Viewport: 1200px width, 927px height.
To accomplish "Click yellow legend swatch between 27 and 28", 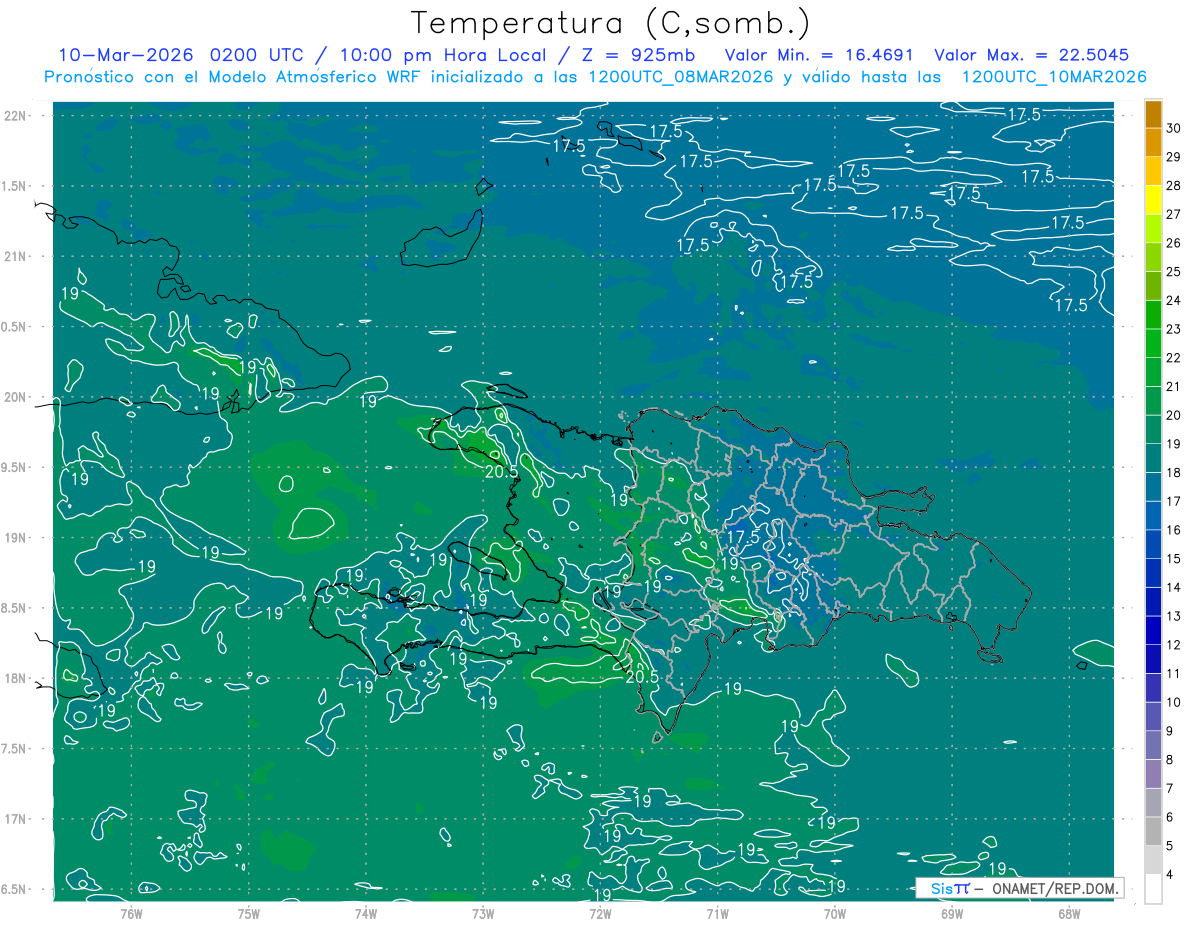I will [x=1153, y=199].
